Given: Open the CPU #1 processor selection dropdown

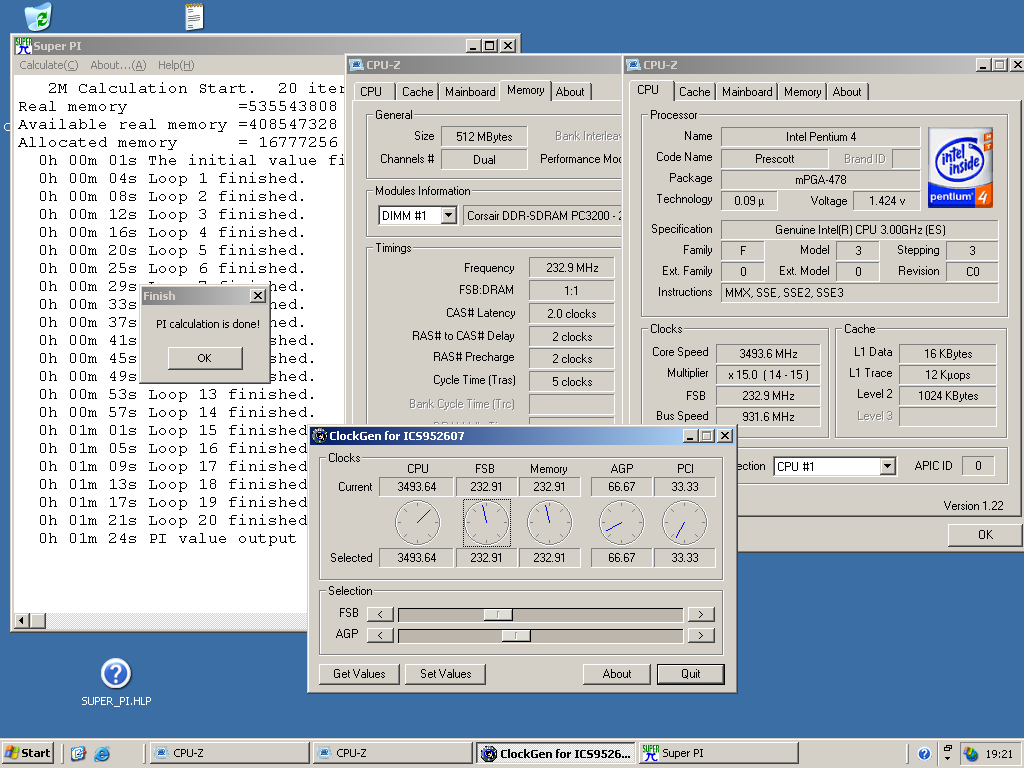Looking at the screenshot, I should point(887,467).
